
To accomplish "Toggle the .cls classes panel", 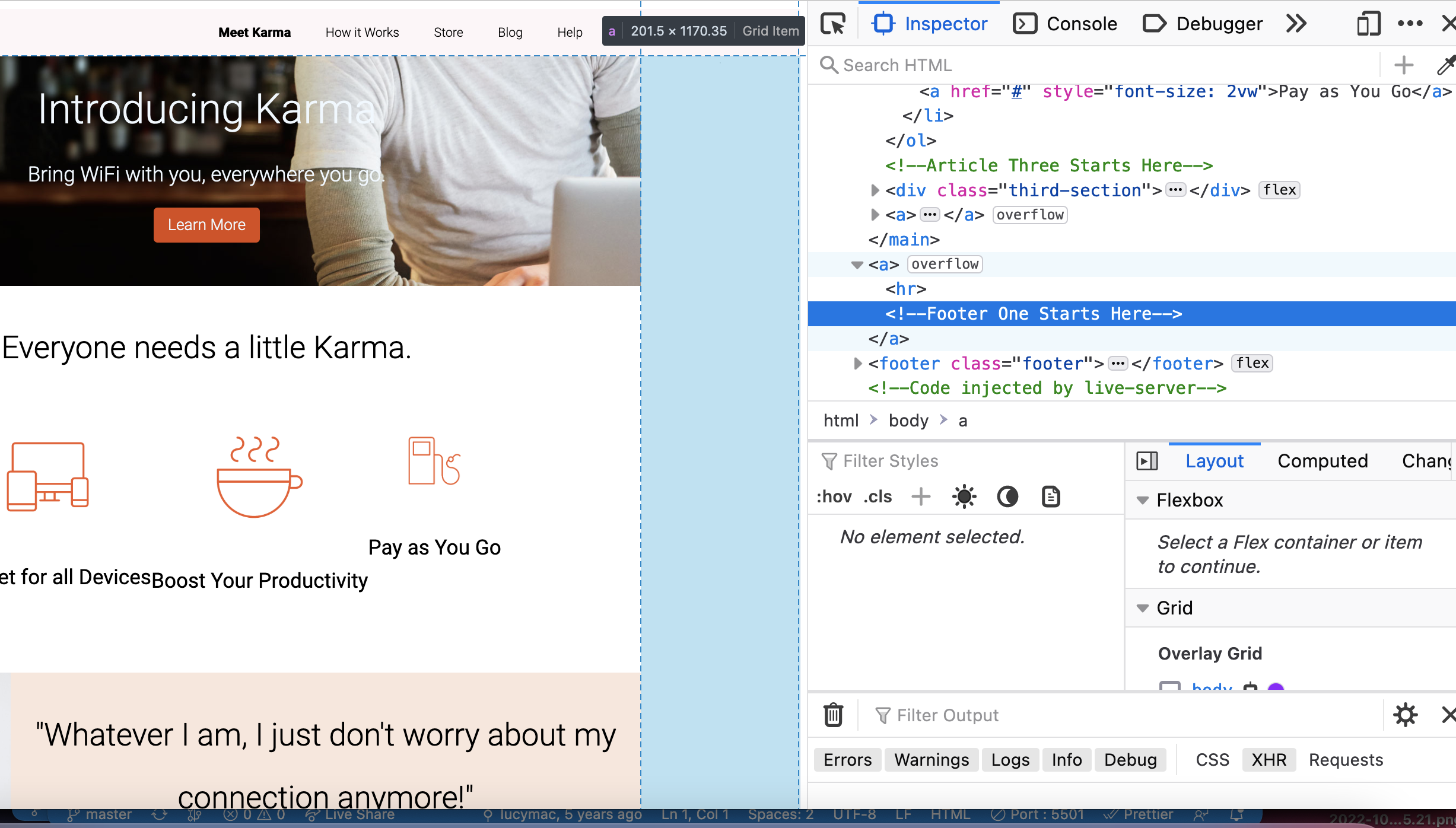I will 878,496.
